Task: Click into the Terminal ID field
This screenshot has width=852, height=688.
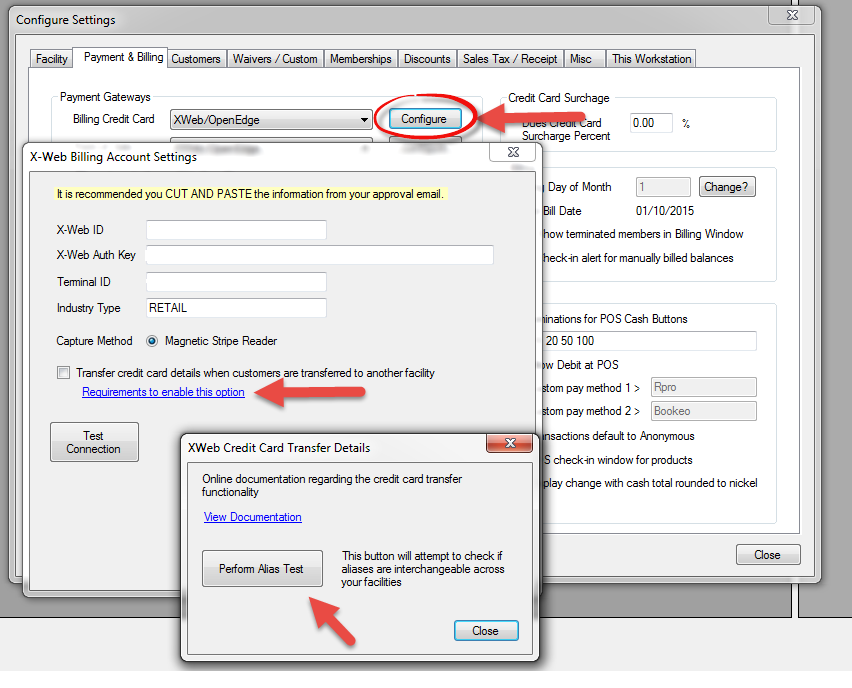Action: [x=236, y=282]
